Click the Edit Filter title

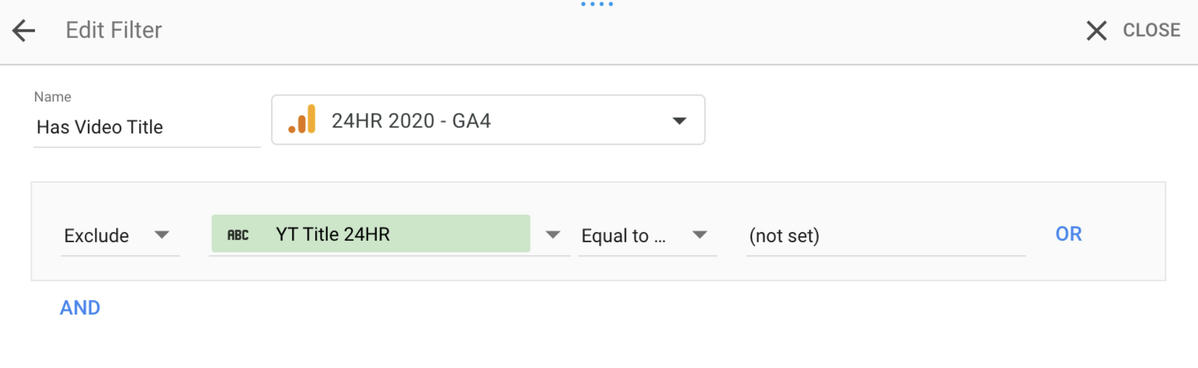tap(114, 31)
